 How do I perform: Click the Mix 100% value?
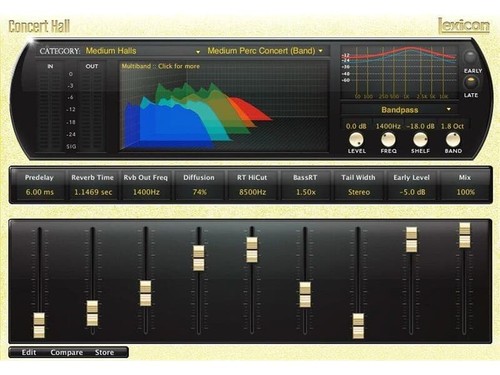coord(465,192)
